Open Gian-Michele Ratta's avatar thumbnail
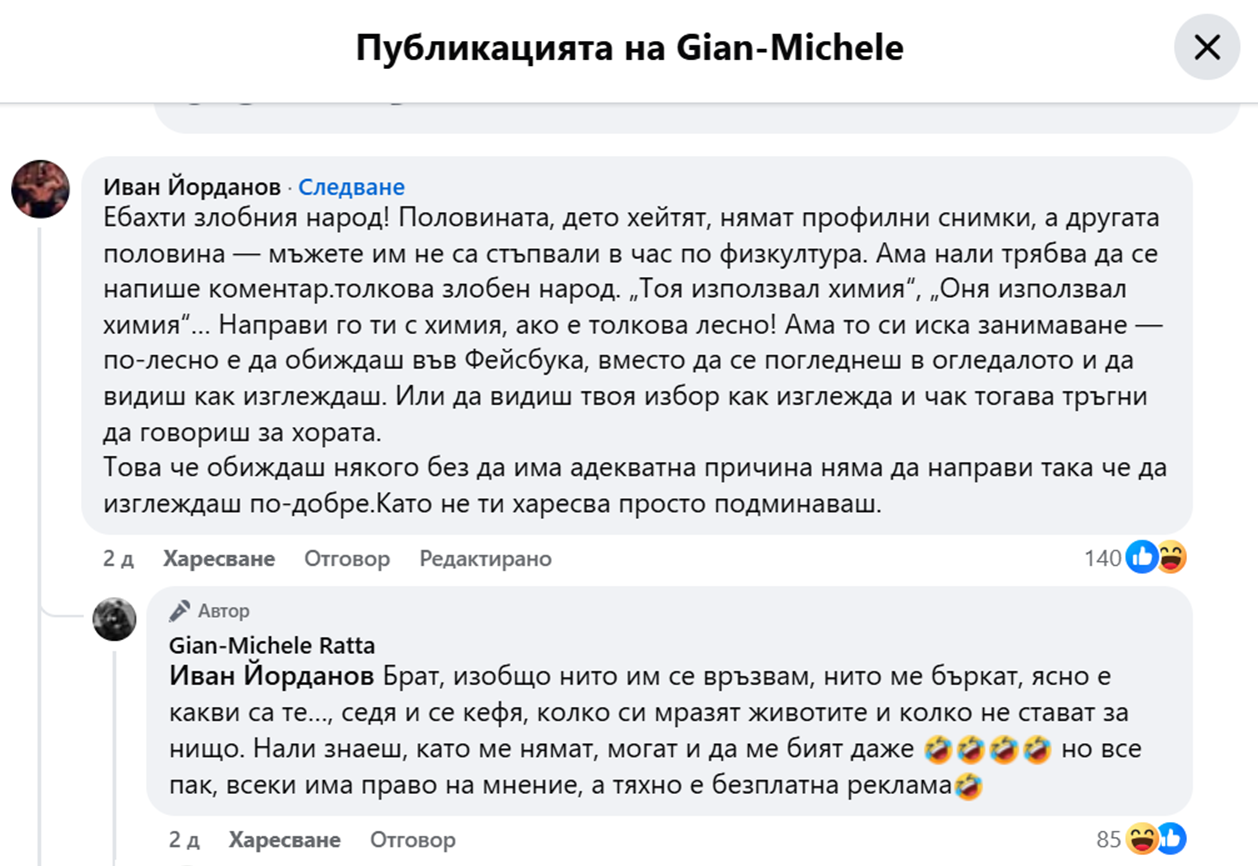The height and width of the screenshot is (866, 1258). pos(114,620)
